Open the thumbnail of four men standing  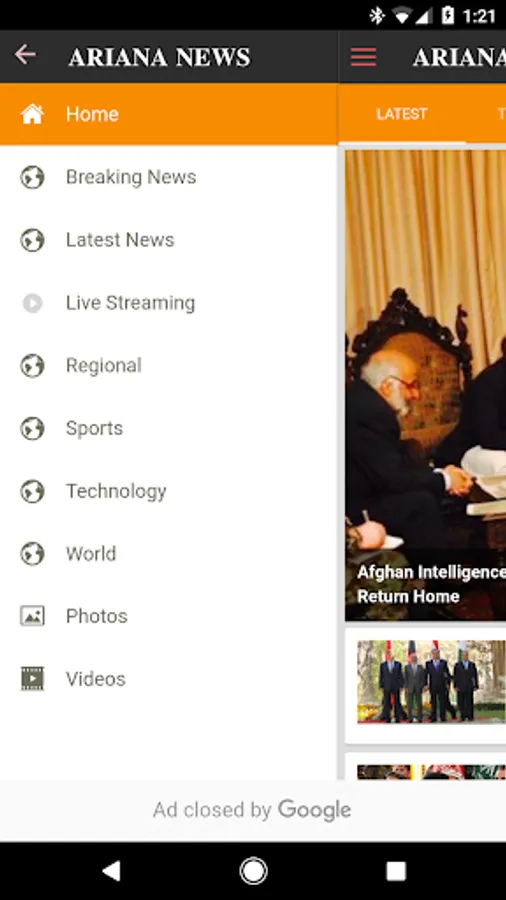point(431,681)
